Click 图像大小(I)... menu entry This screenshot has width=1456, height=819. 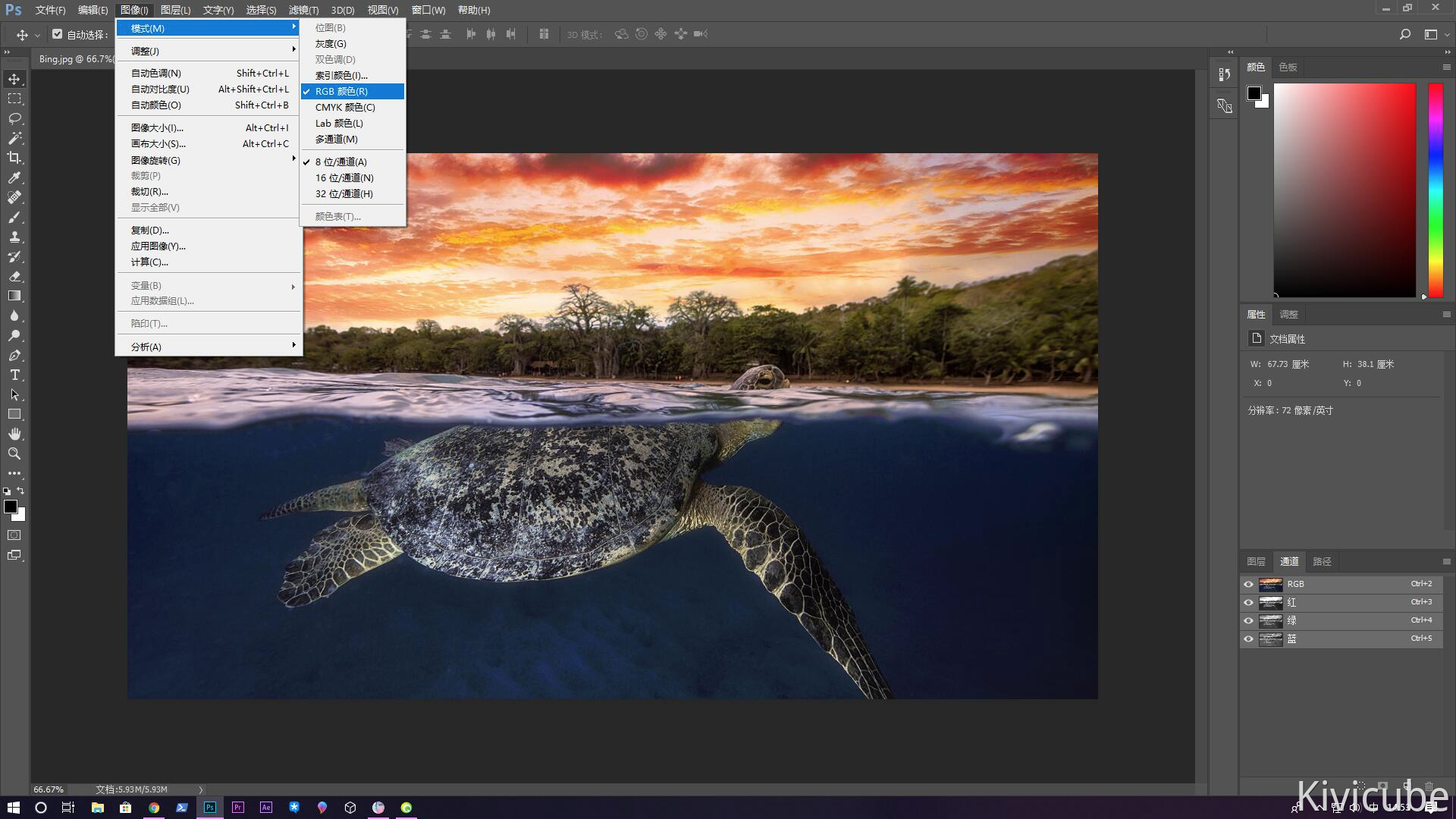pyautogui.click(x=157, y=127)
